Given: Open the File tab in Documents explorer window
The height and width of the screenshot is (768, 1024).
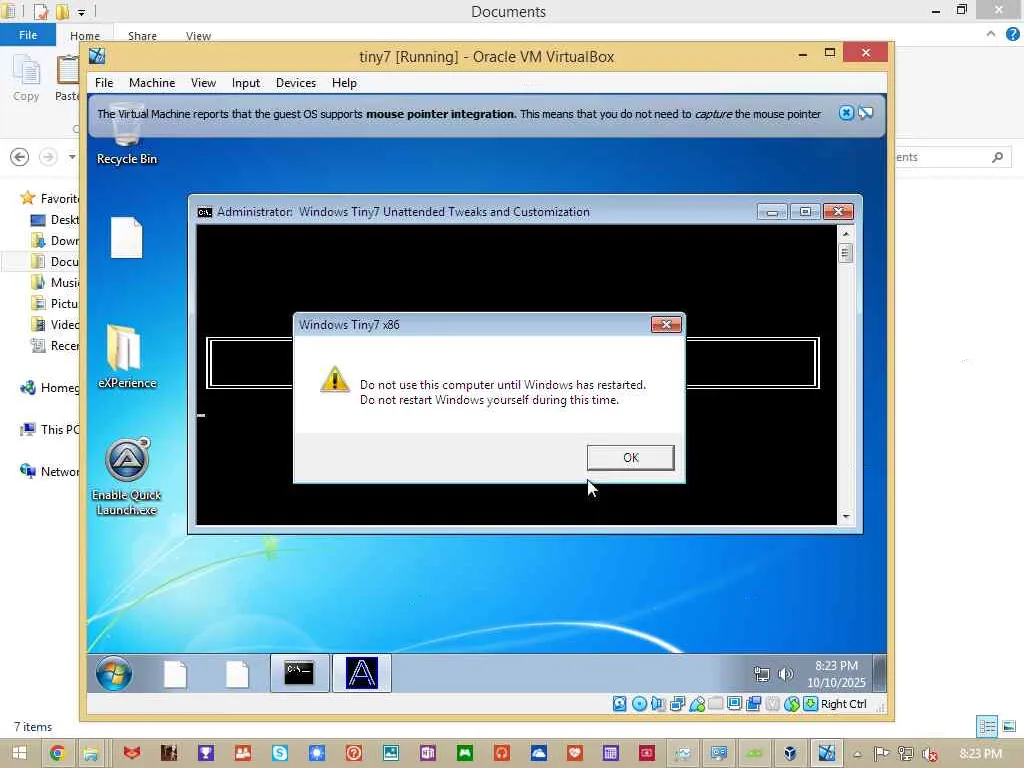Looking at the screenshot, I should (27, 35).
